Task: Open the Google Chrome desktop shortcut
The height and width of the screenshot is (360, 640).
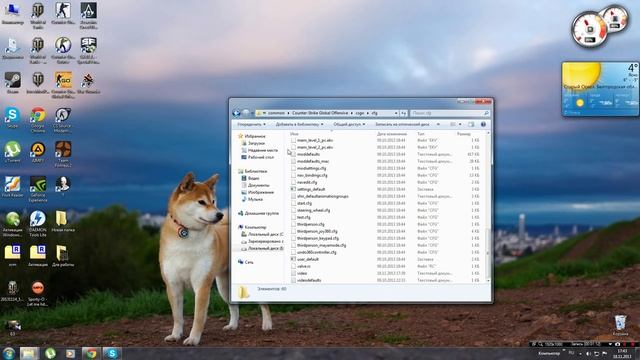Action: [x=38, y=119]
